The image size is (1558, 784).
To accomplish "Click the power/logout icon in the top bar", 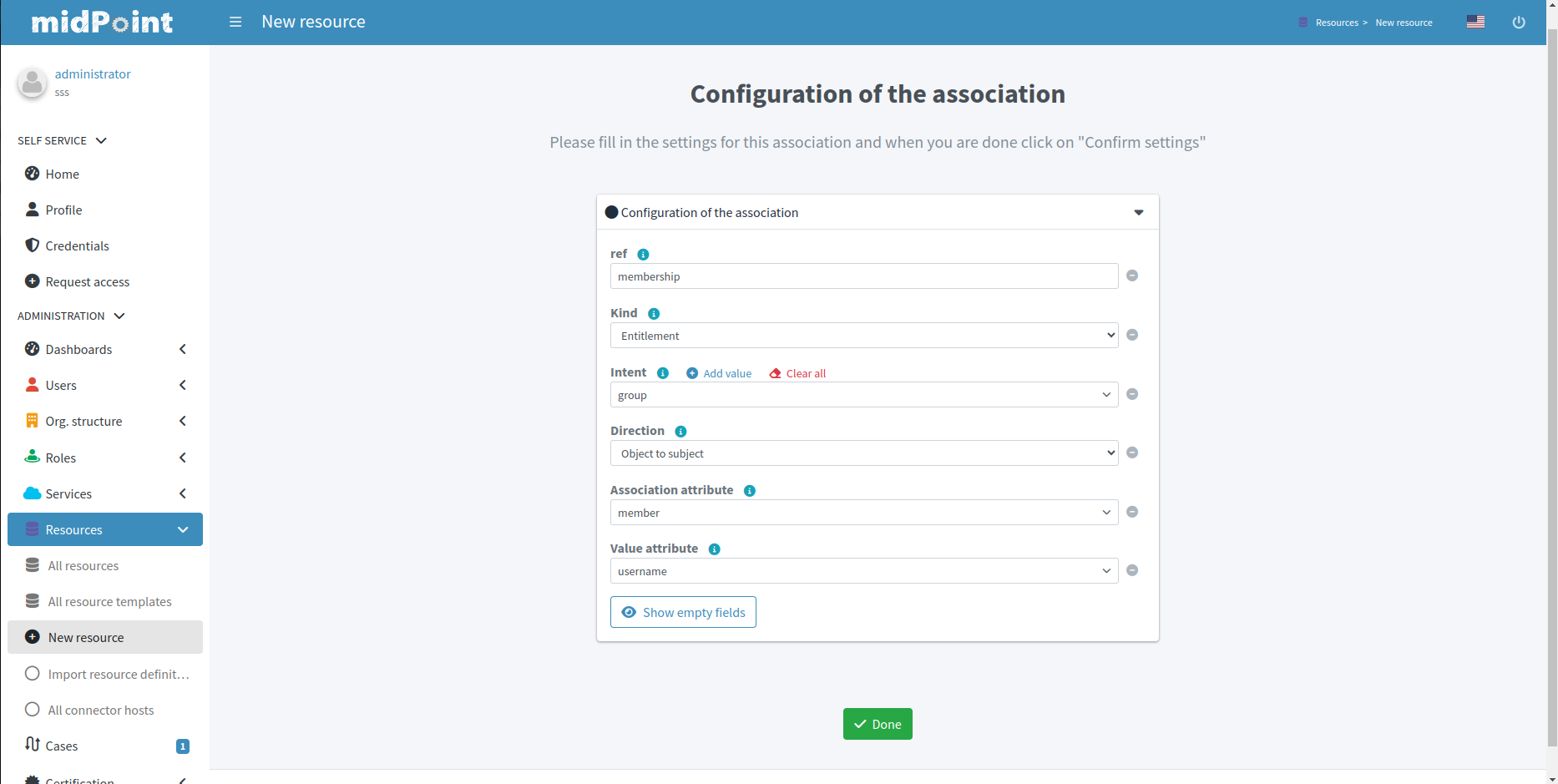I will pos(1519,22).
